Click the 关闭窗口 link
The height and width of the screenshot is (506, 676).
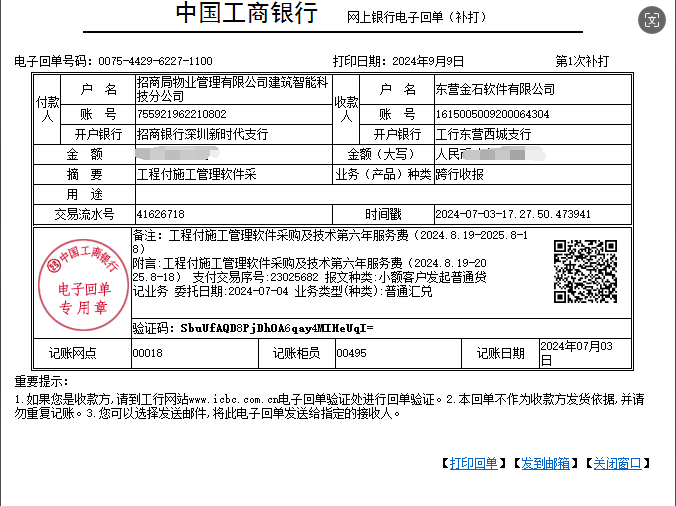(x=617, y=463)
